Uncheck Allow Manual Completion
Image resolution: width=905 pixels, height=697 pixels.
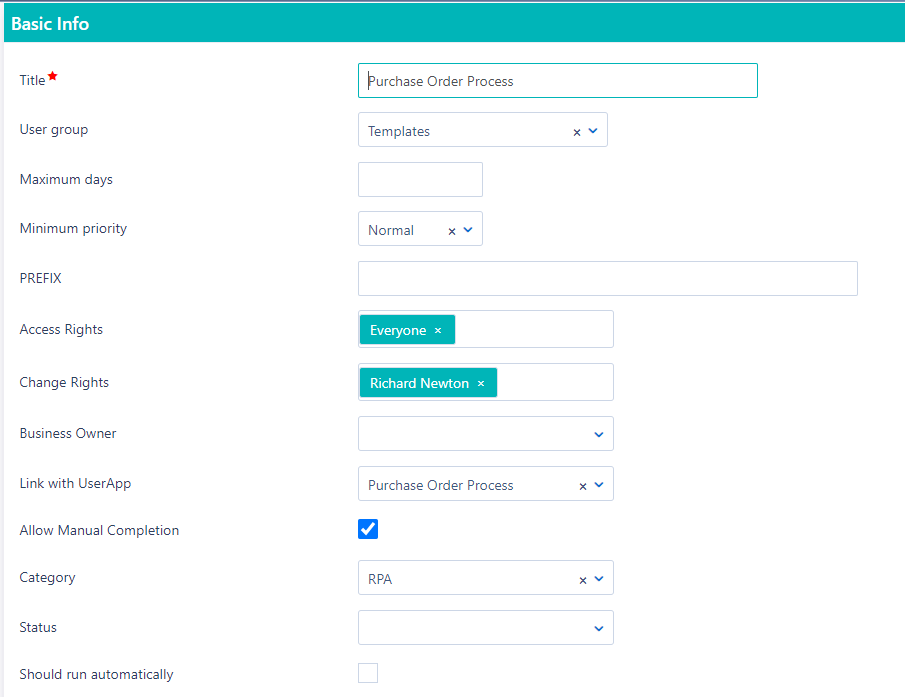367,529
